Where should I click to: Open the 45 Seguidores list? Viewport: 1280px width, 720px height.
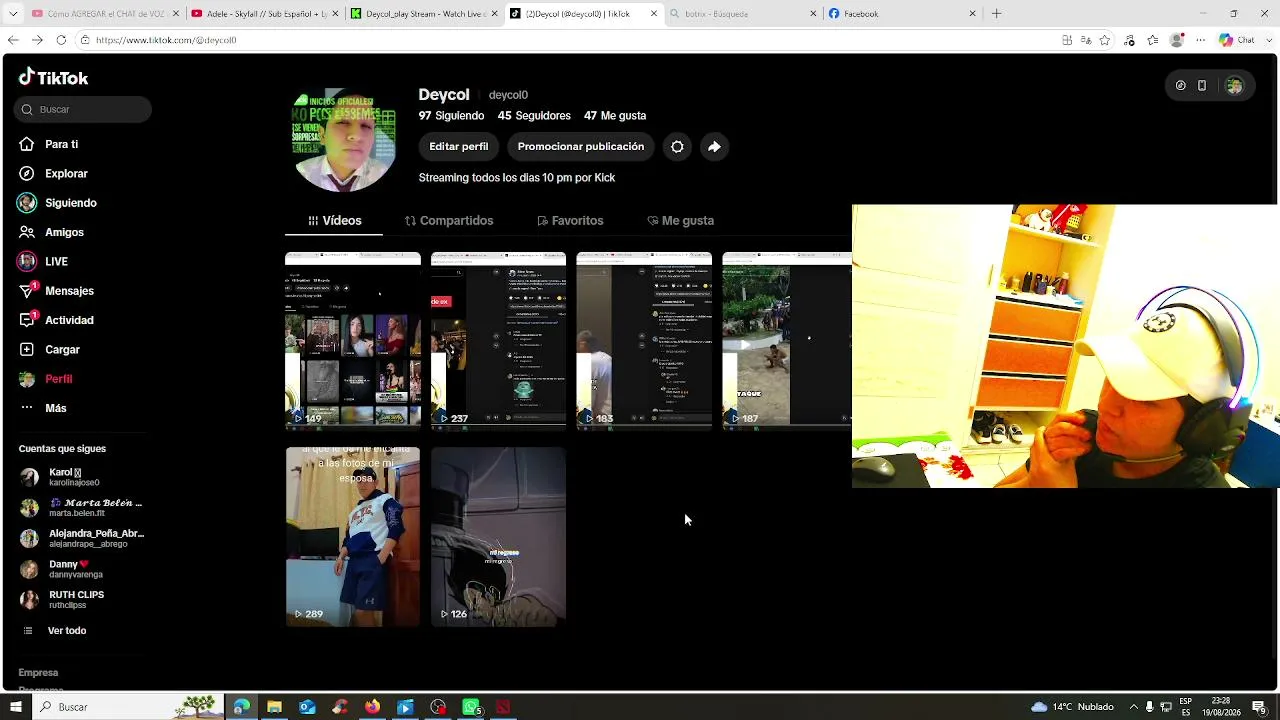coord(534,116)
